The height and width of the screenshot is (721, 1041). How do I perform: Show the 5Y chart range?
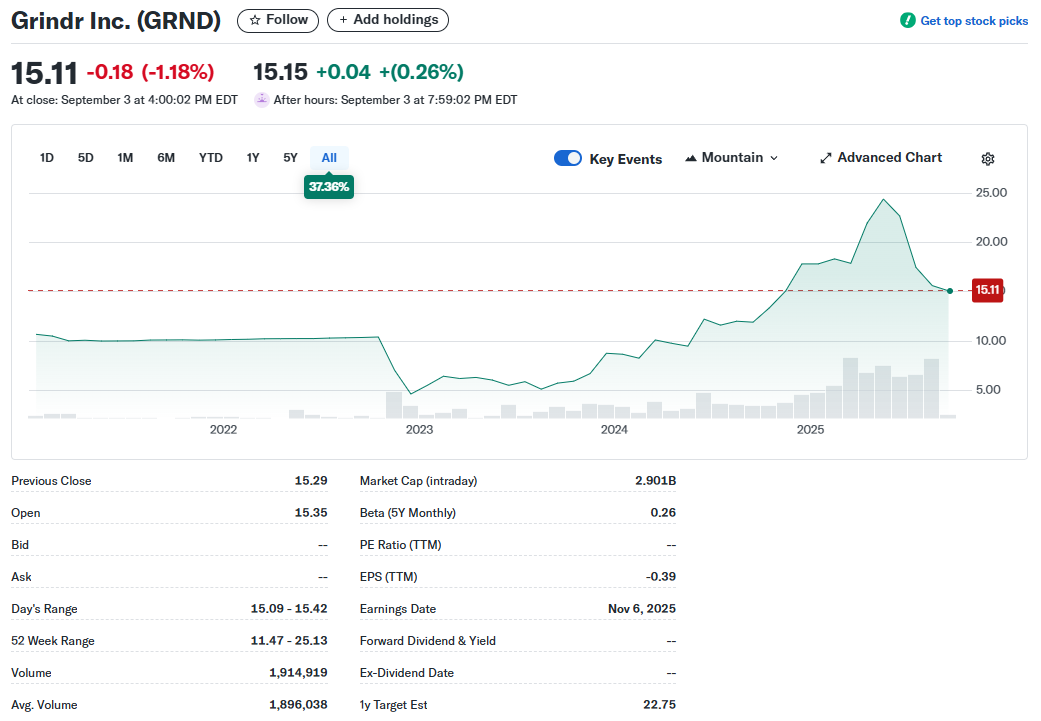290,158
